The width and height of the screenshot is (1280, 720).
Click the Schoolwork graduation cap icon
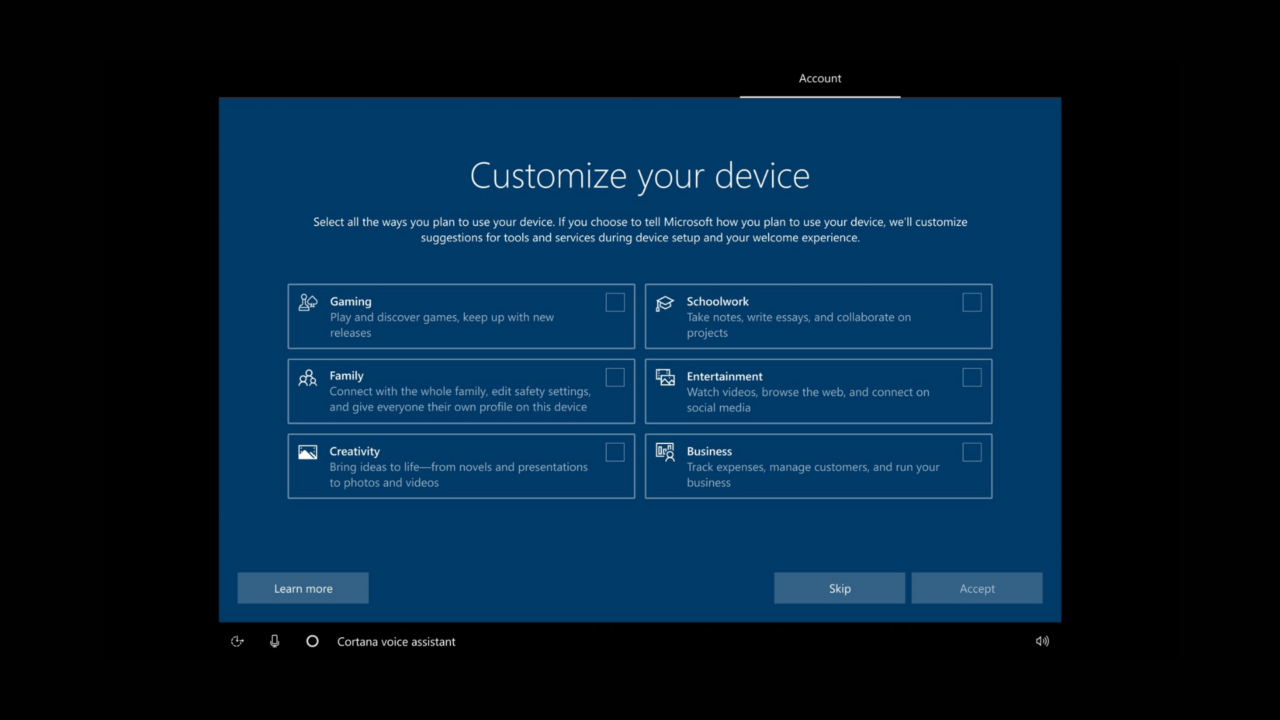pyautogui.click(x=665, y=302)
